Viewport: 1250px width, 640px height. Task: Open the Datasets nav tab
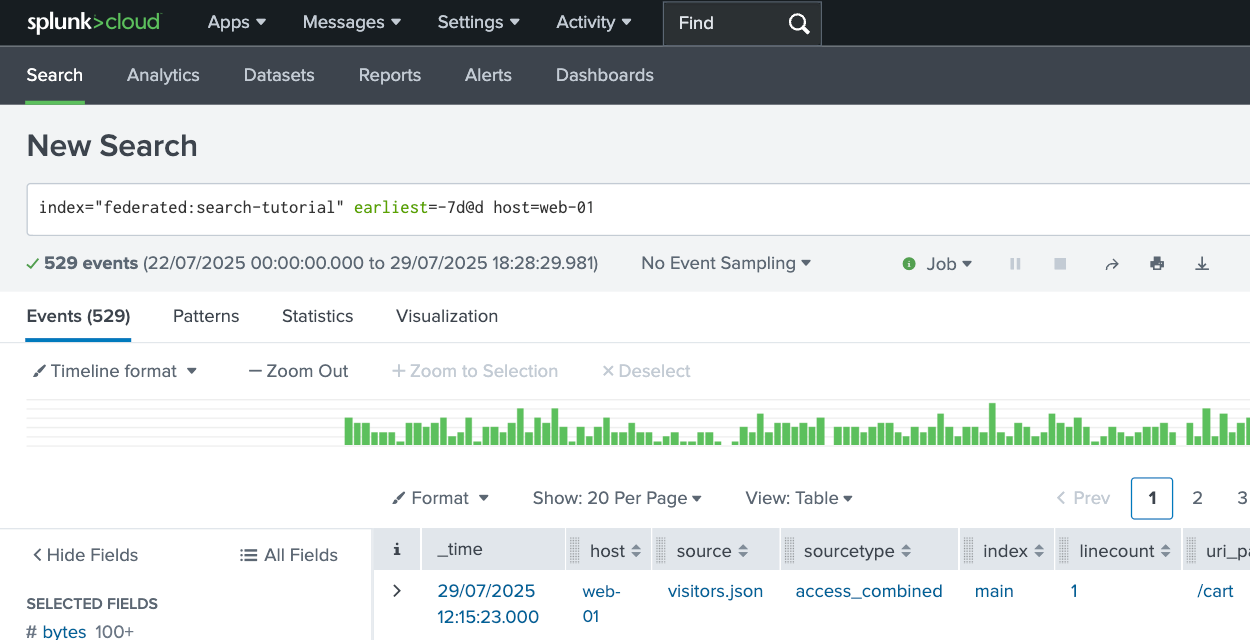[279, 75]
